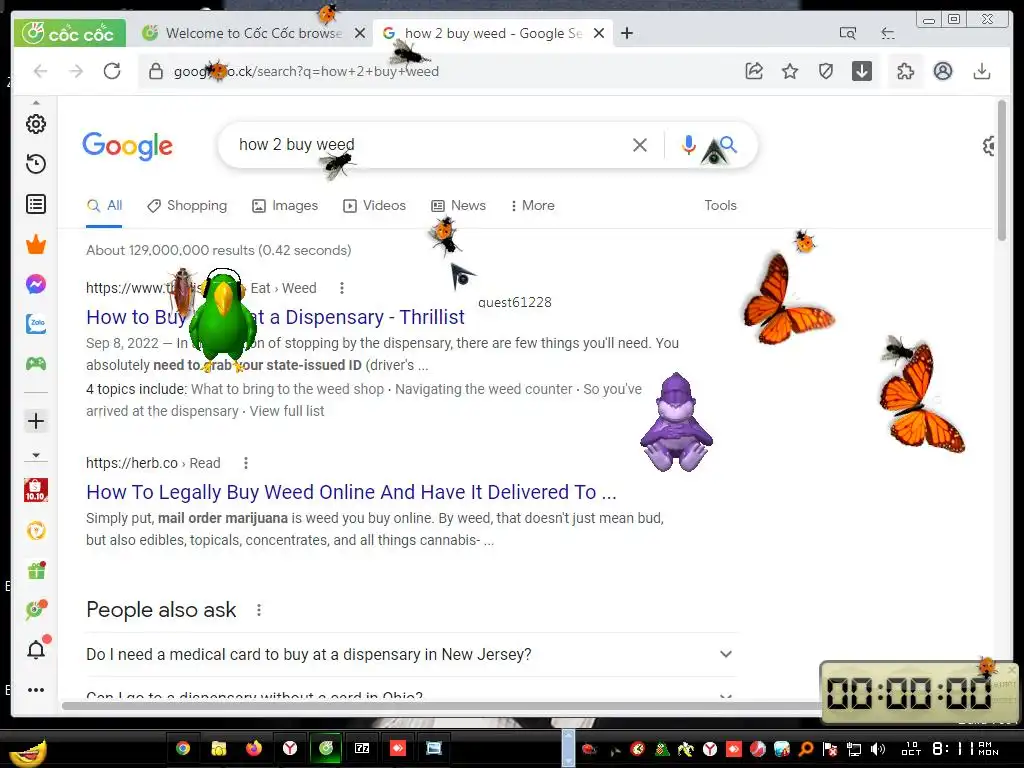Click the tab search icon in title bar
Viewport: 1024px width, 768px height.
[848, 33]
